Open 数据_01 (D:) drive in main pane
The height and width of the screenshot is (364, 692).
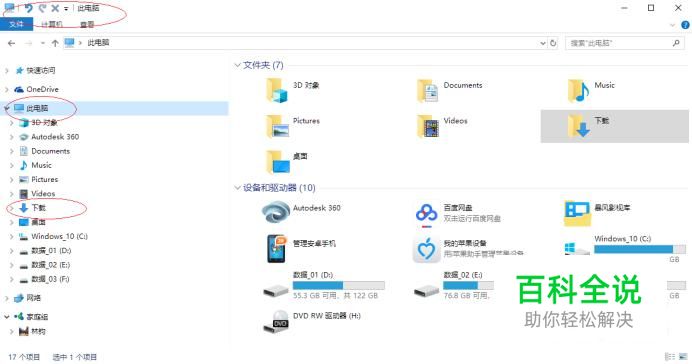pyautogui.click(x=276, y=290)
